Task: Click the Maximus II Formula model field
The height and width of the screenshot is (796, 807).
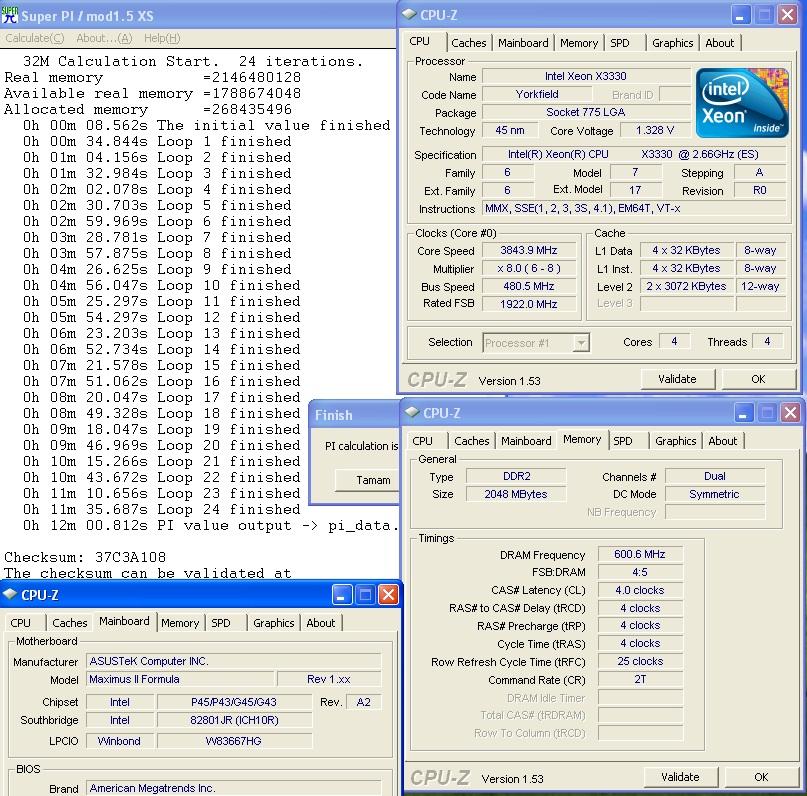Action: 180,679
